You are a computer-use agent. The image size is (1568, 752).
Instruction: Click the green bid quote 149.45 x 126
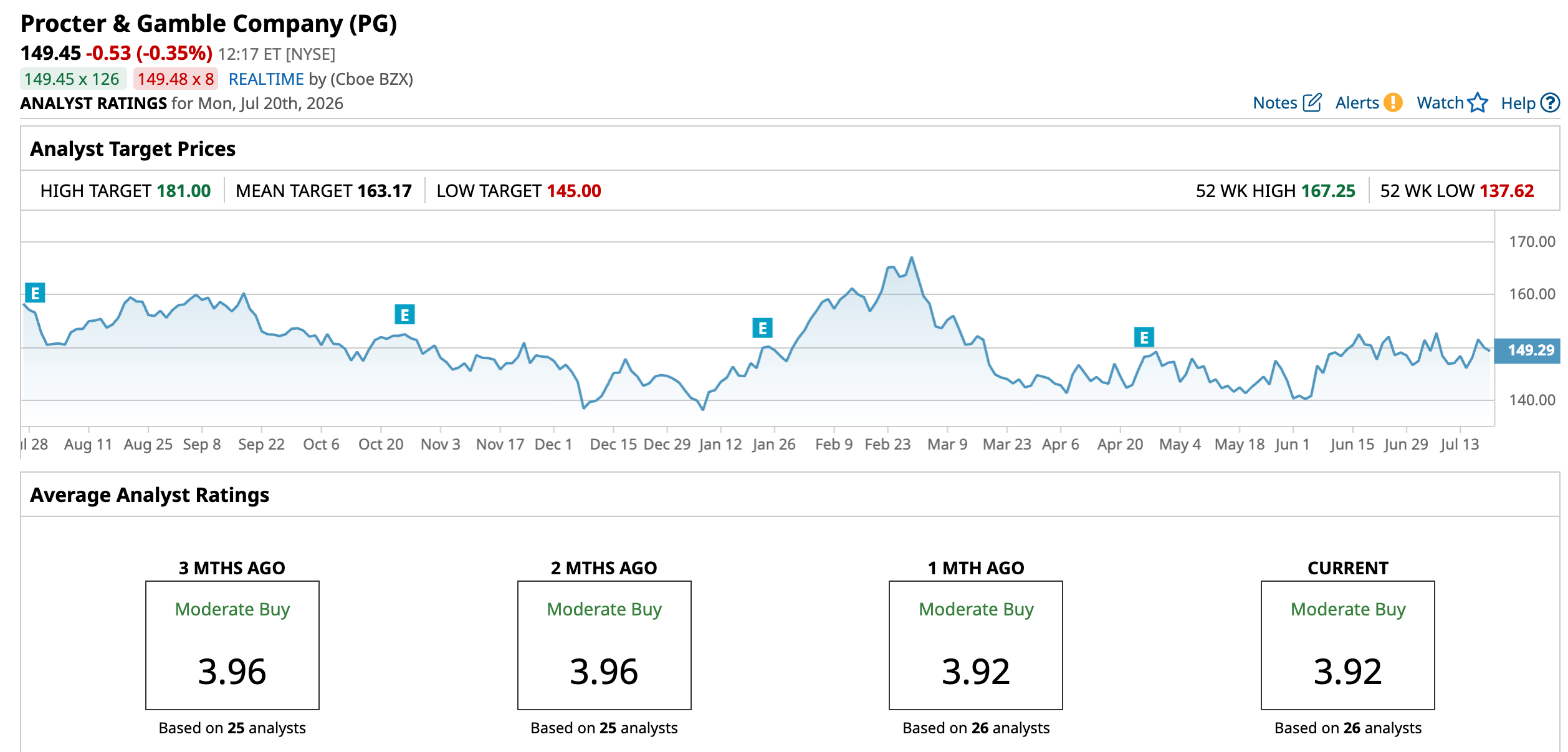[72, 79]
